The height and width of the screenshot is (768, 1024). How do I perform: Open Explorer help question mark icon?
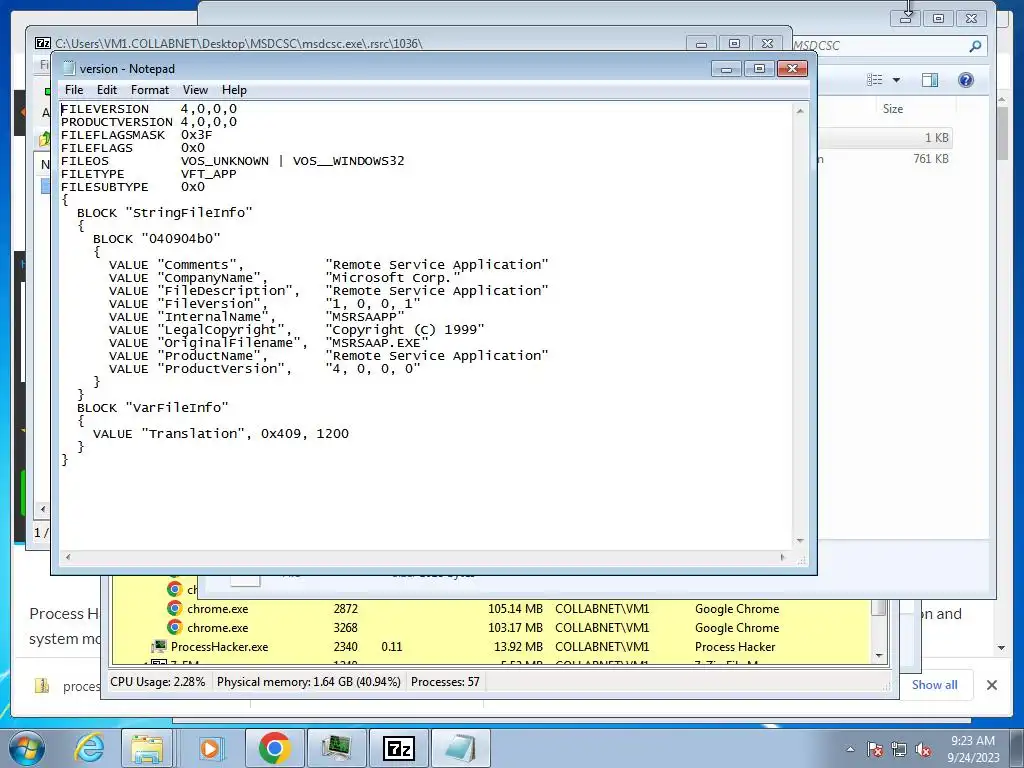tap(966, 80)
